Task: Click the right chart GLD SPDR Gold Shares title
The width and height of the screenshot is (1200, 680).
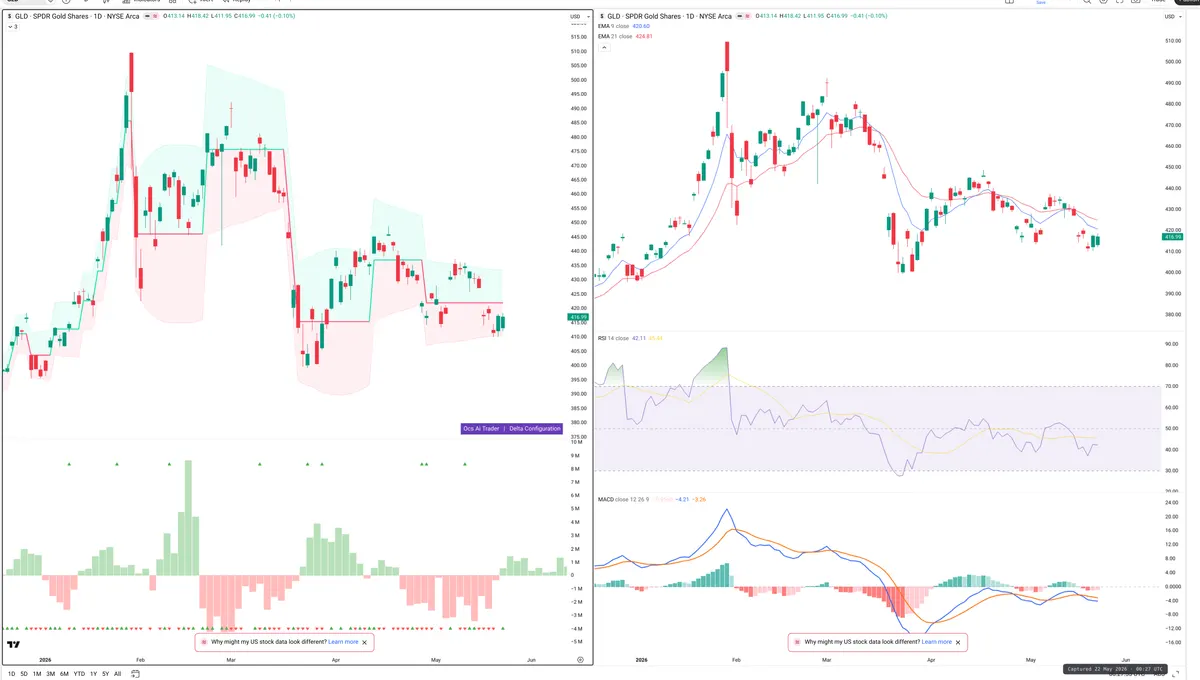Action: click(x=670, y=17)
